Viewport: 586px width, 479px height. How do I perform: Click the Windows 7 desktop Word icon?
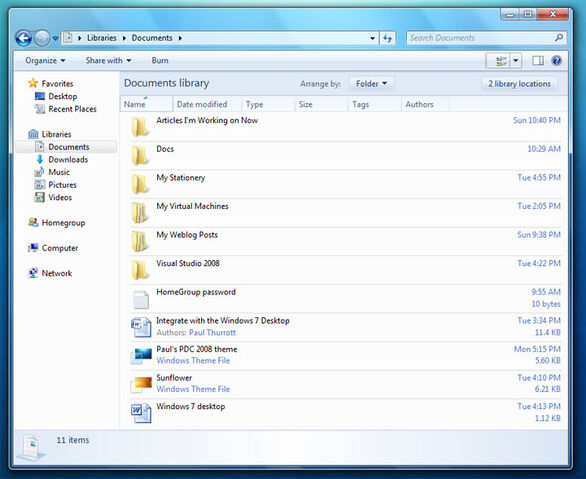[141, 413]
